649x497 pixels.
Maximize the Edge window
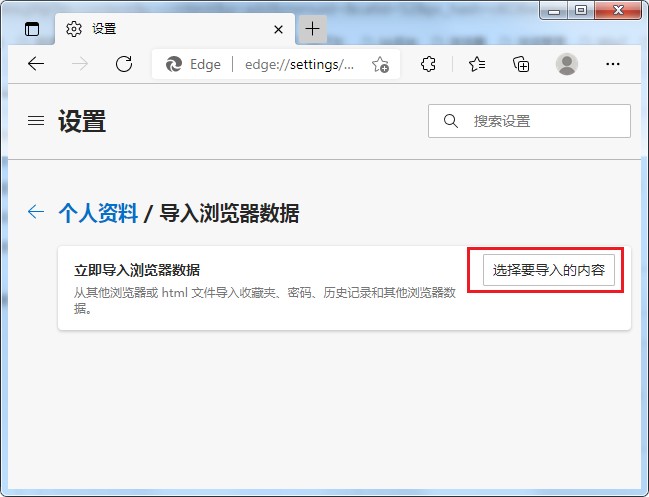coord(581,10)
